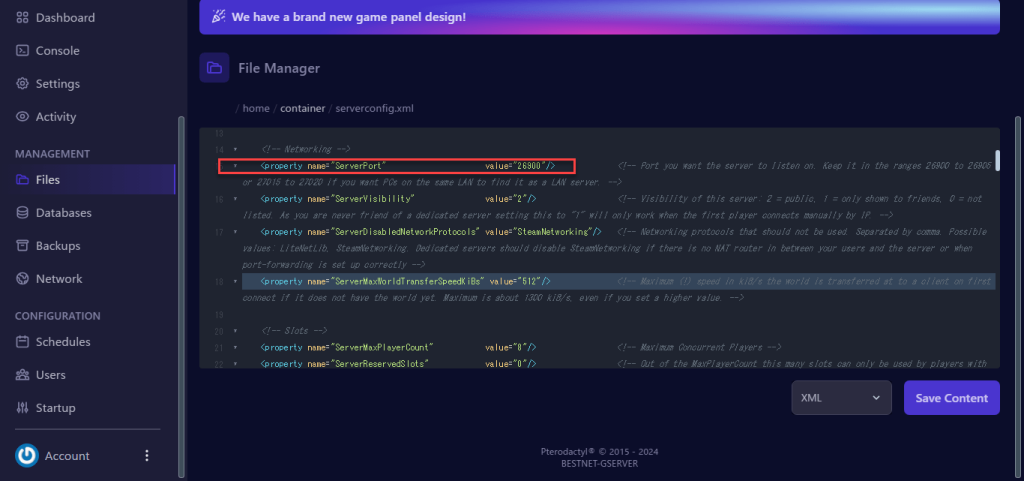The height and width of the screenshot is (481, 1024).
Task: Click the Console terminal icon
Action: (22, 51)
